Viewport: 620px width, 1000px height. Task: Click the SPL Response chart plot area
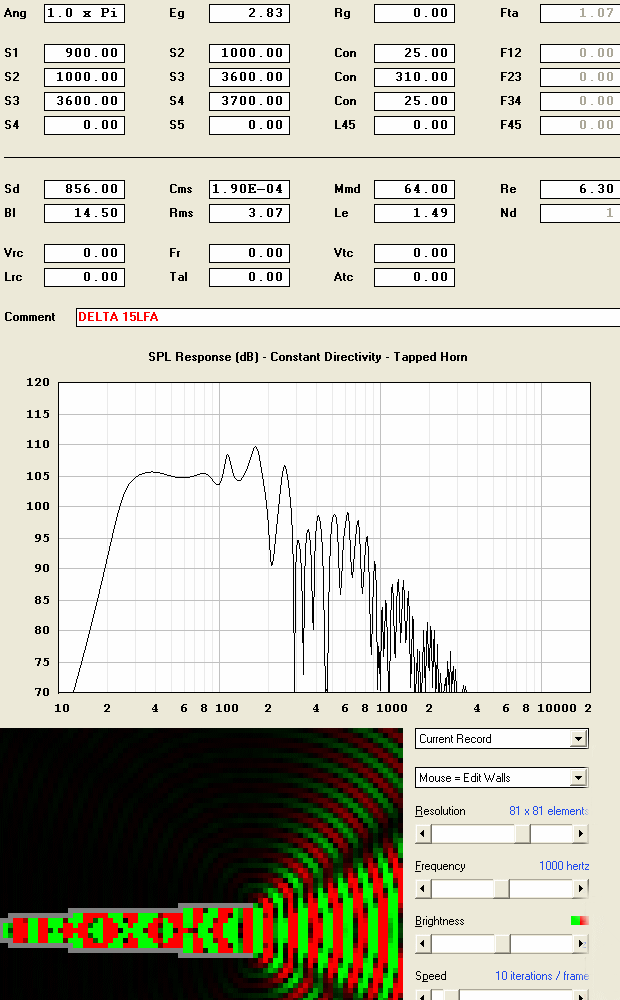pos(325,537)
